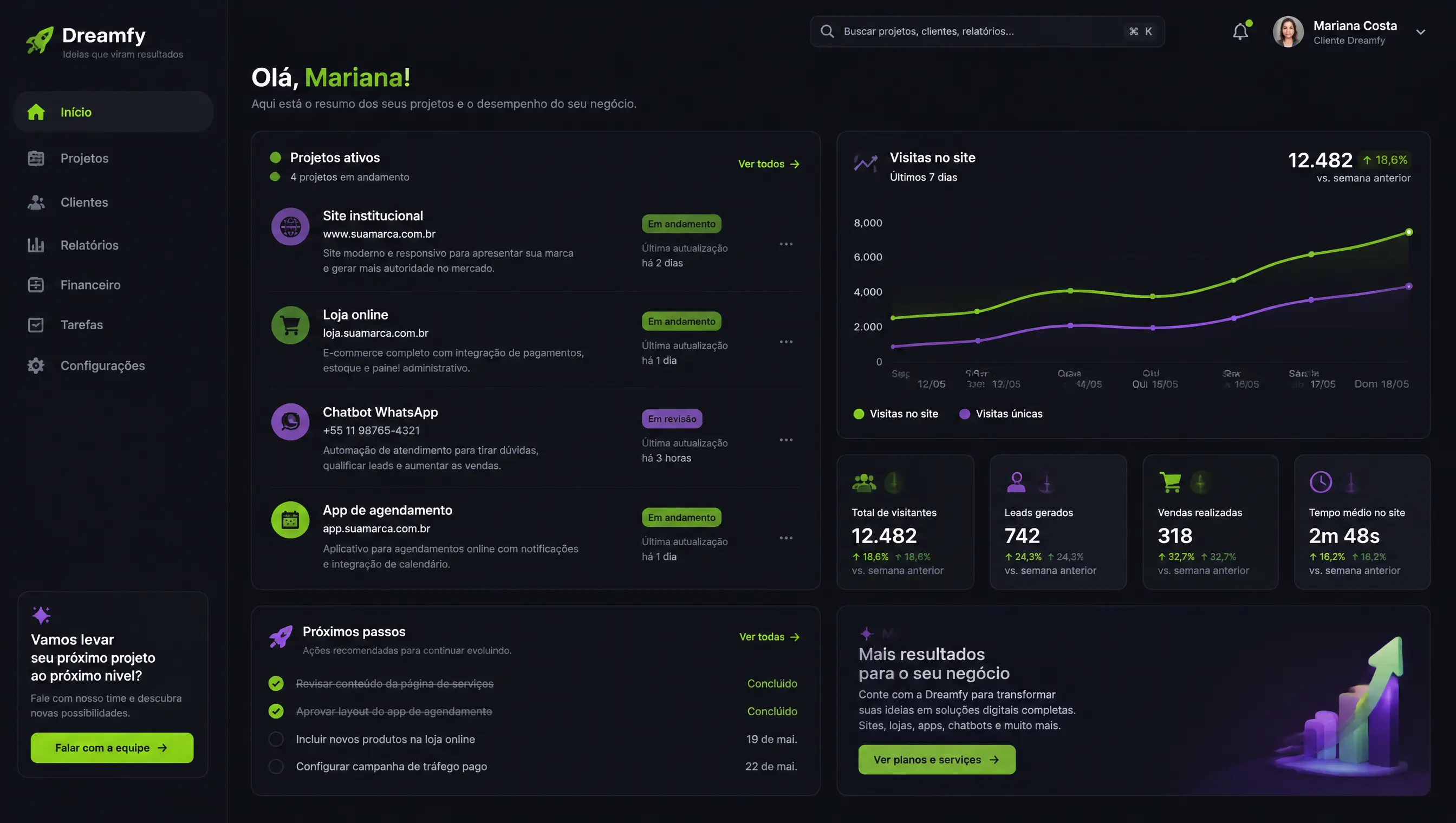Click Ver todas in Próximos passos
1456x823 pixels.
[770, 637]
